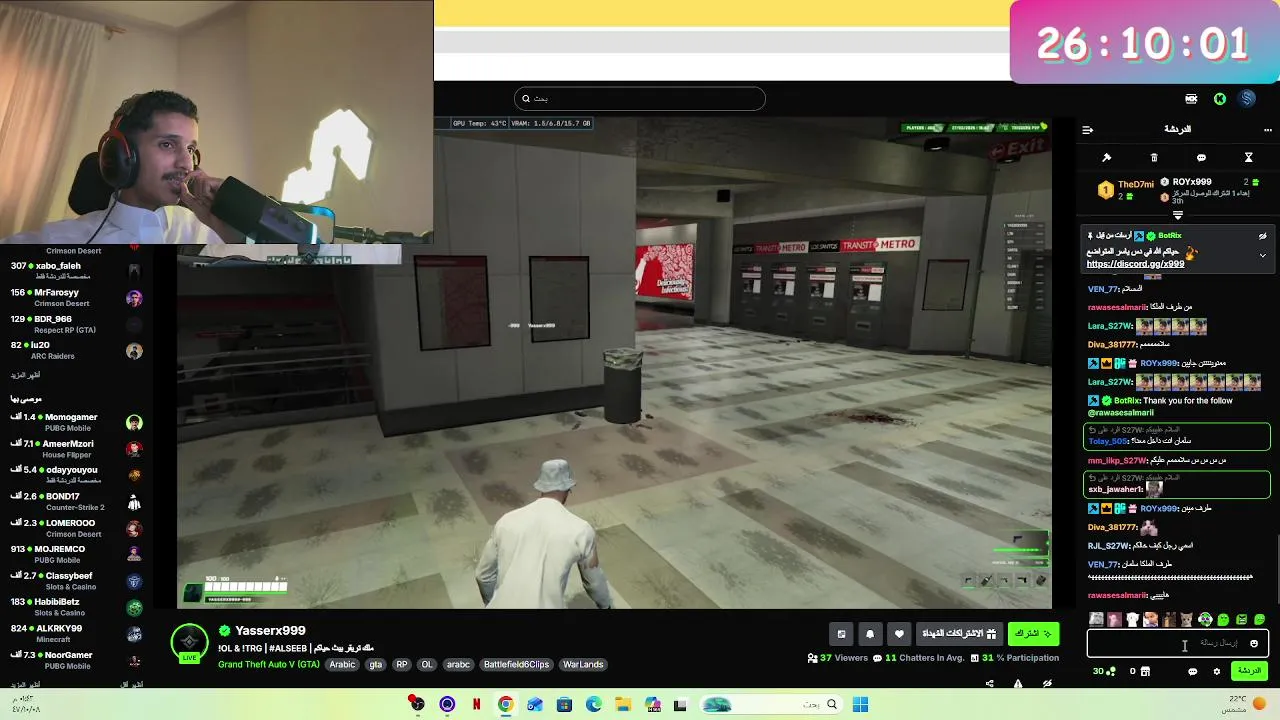Click the heart follow button
This screenshot has height=720, width=1280.
click(x=899, y=634)
